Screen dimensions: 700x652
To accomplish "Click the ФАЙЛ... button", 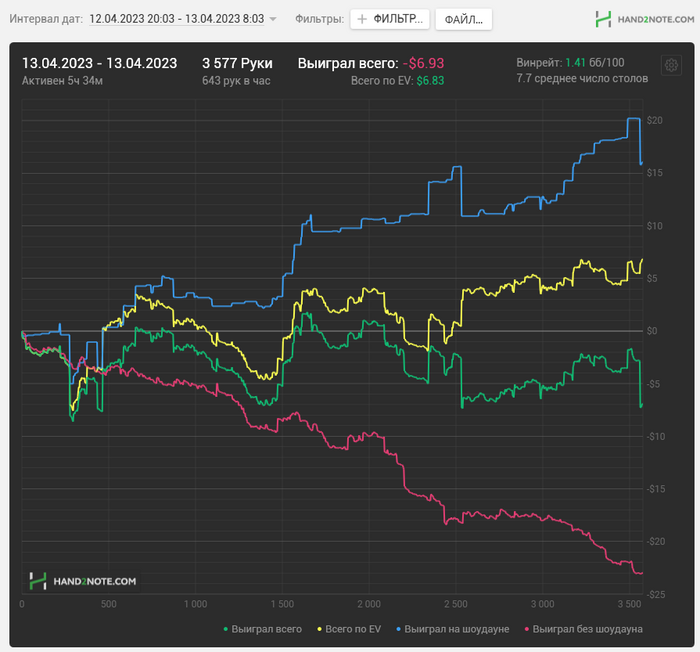I will 464,20.
